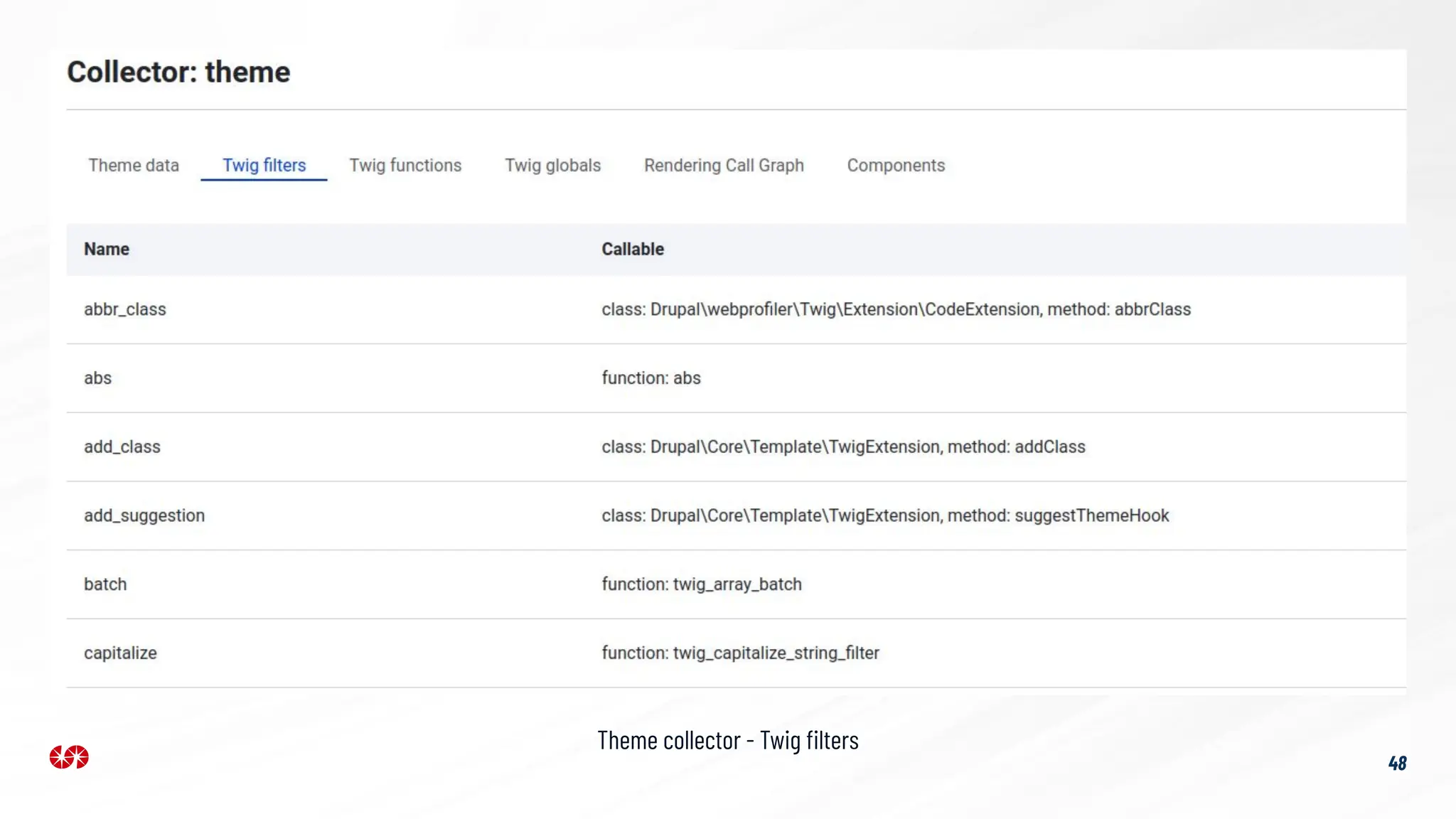Image resolution: width=1456 pixels, height=819 pixels.
Task: Select the capitalize filter name
Action: coord(121,653)
